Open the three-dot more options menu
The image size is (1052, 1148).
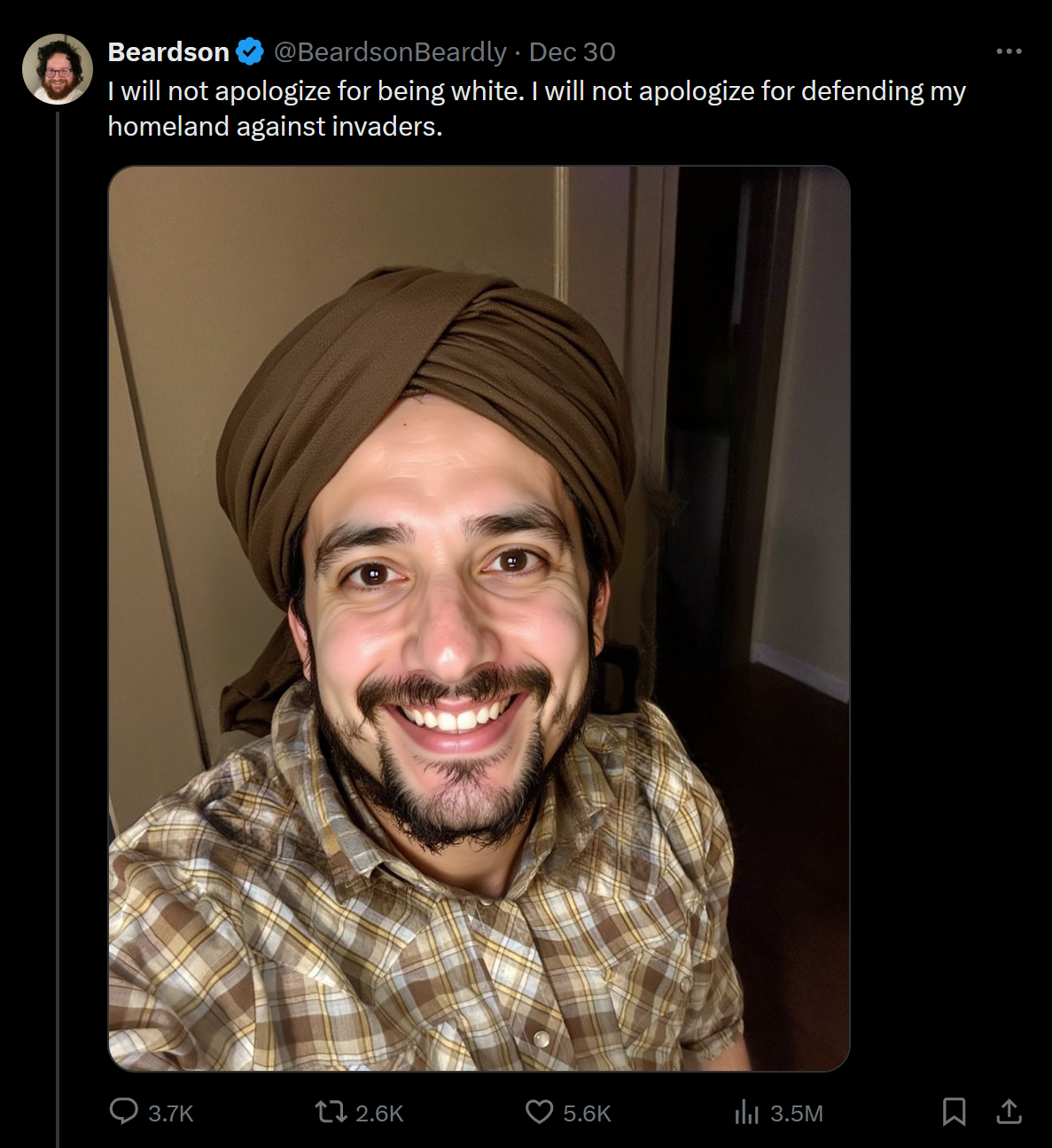(1009, 51)
